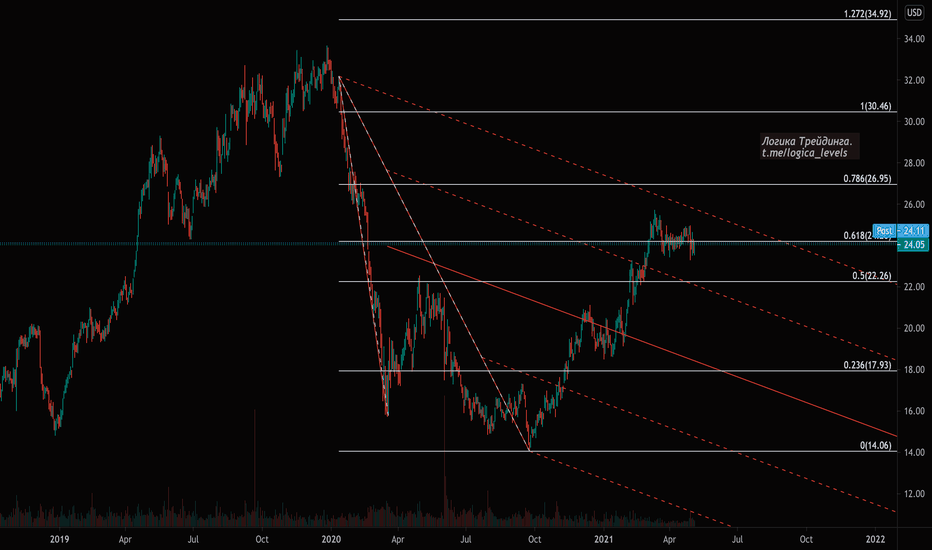Screen dimensions: 932x550
Task: Click the t.me/logica_levels text annotation
Action: [805, 153]
